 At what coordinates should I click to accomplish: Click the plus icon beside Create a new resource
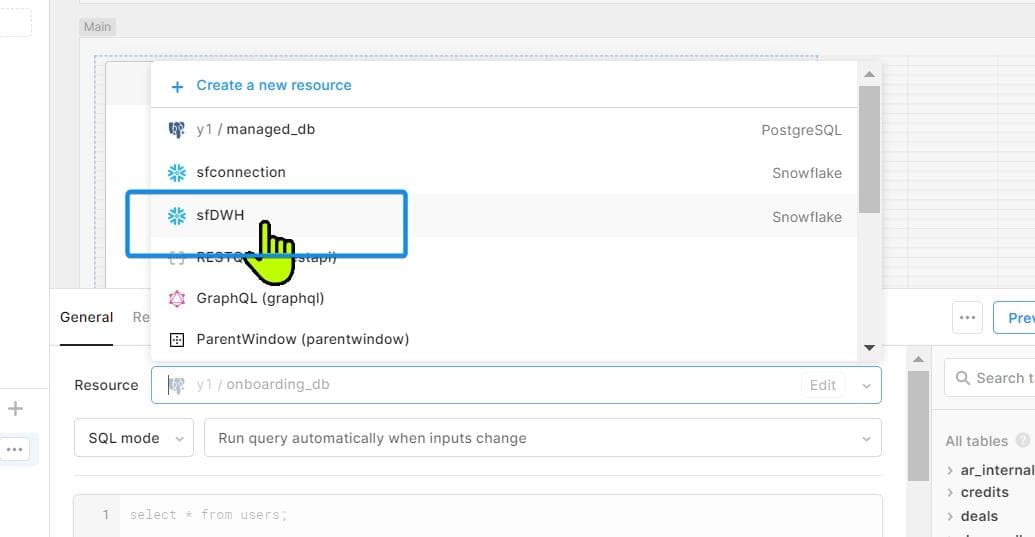point(177,86)
